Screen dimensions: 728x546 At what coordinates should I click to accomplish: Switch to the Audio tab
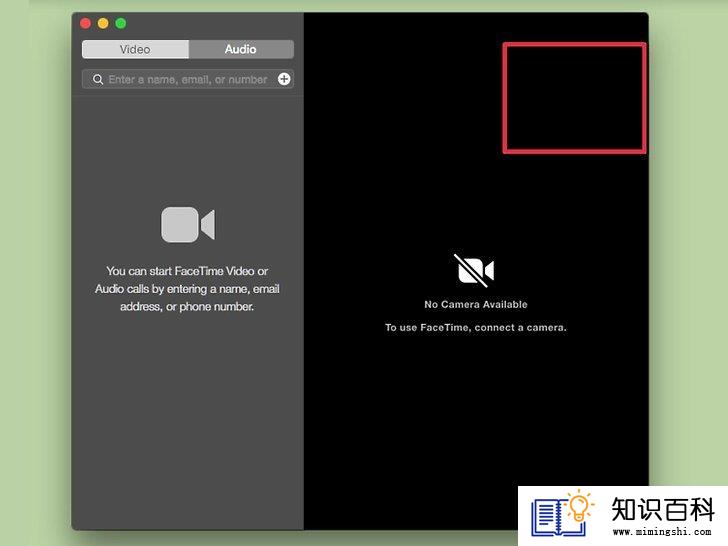coord(241,49)
